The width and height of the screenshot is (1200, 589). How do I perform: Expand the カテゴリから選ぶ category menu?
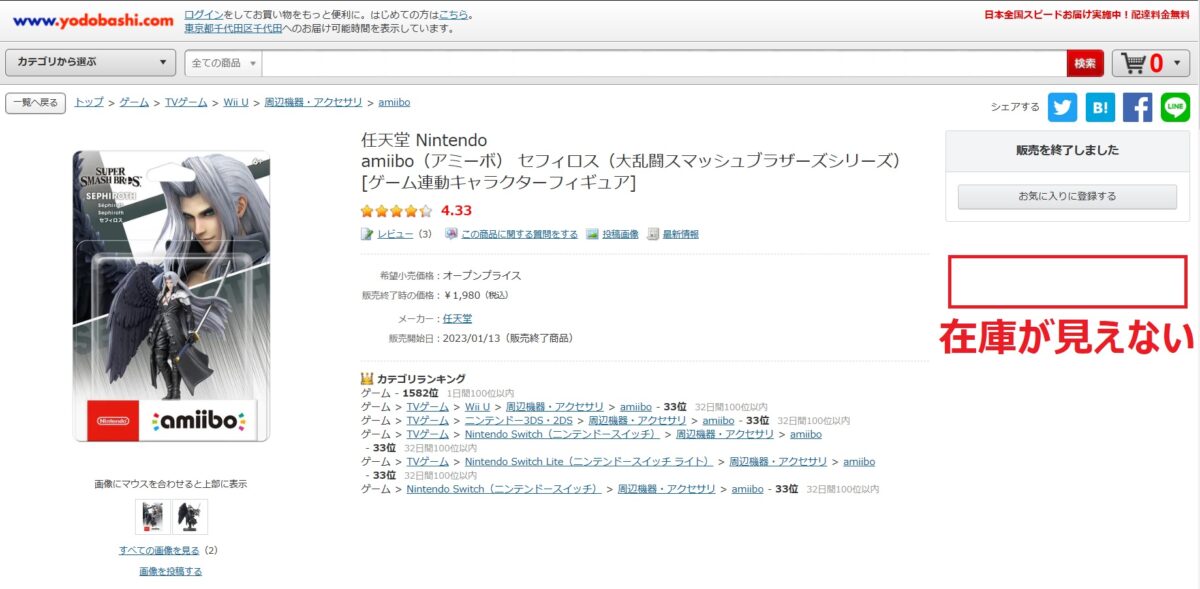click(x=91, y=62)
